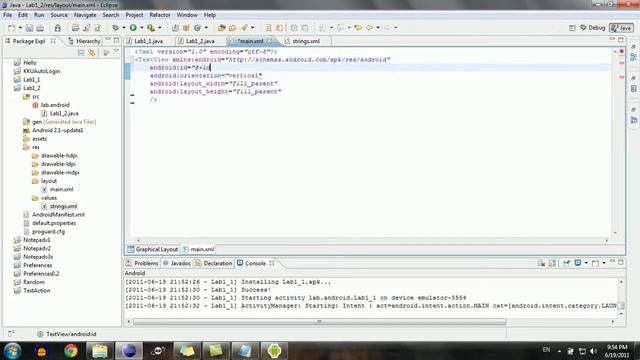Select the proguard.cfg file
The image size is (640, 360).
(49, 231)
